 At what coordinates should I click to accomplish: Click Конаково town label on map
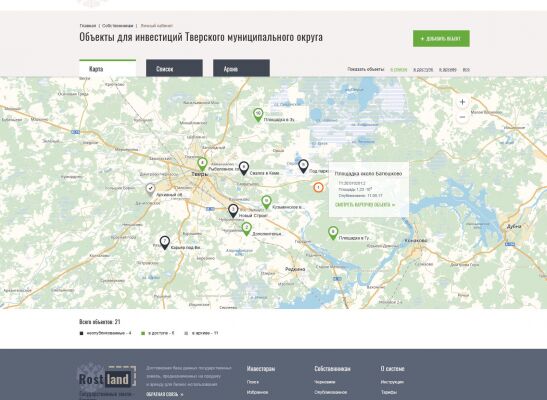(415, 240)
